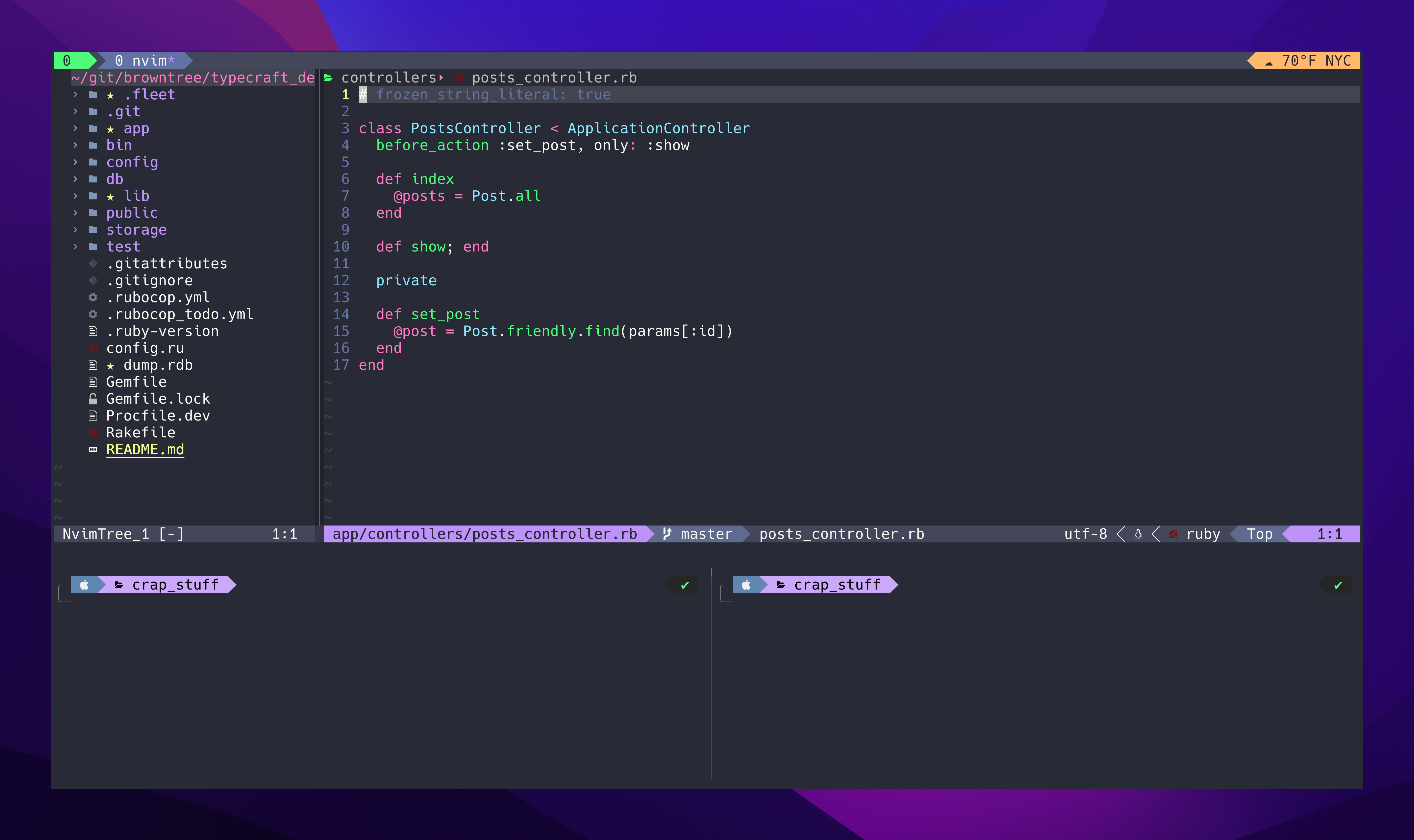Click line number 10 in the gutter
Screen dimensions: 1414x840
pyautogui.click(x=341, y=247)
